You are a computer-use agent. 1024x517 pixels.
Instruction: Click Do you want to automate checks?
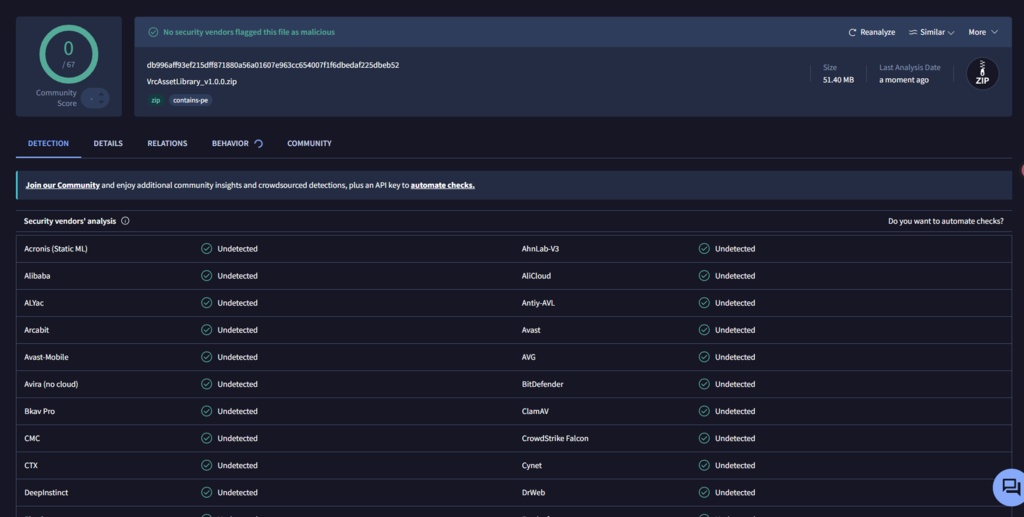(946, 221)
